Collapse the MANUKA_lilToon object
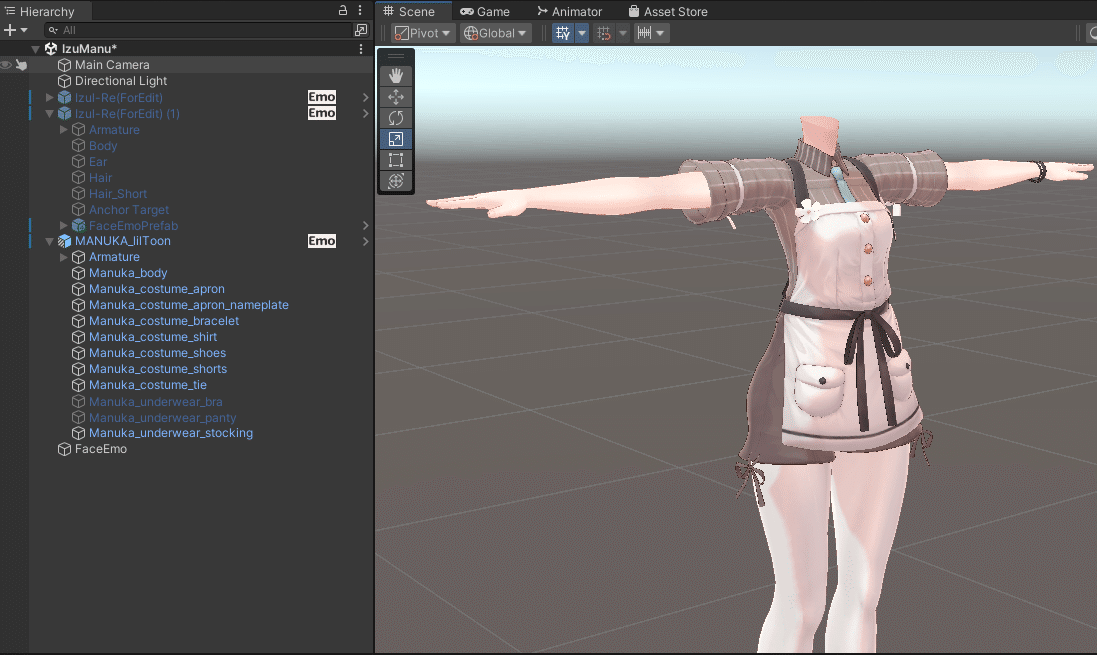The image size is (1097, 655). 48,241
